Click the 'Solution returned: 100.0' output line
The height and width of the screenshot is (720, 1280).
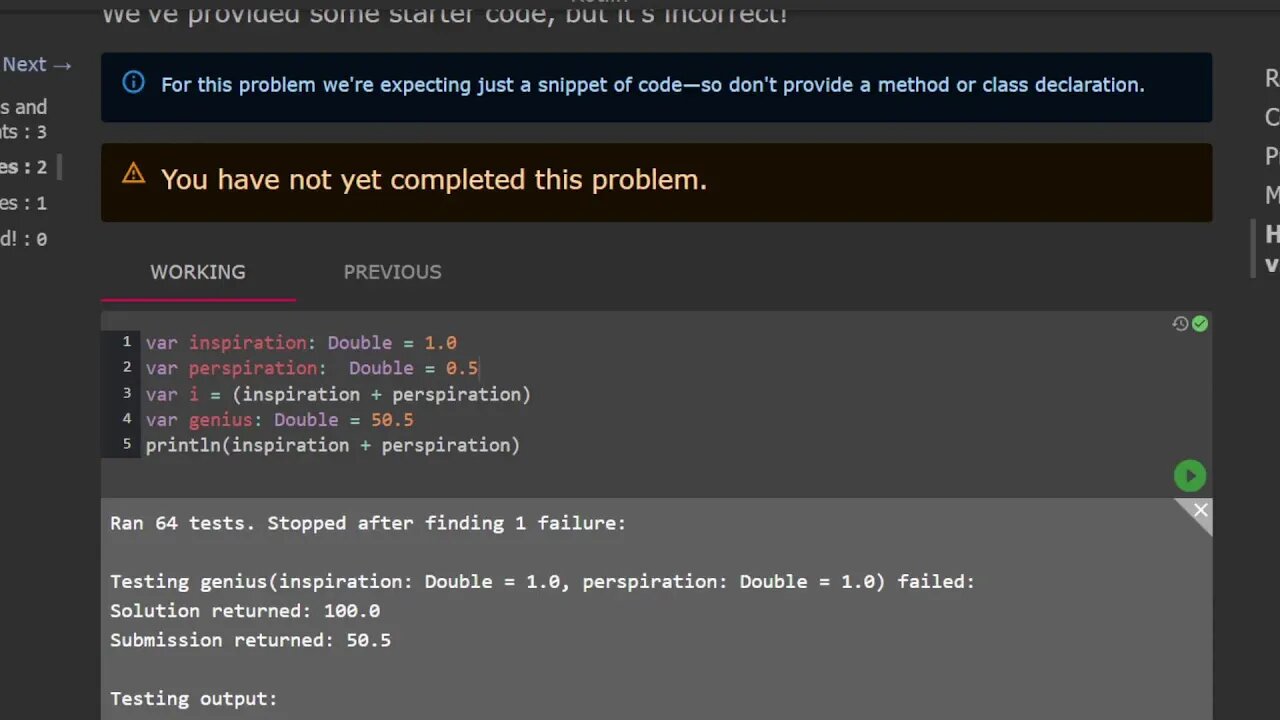coord(245,610)
